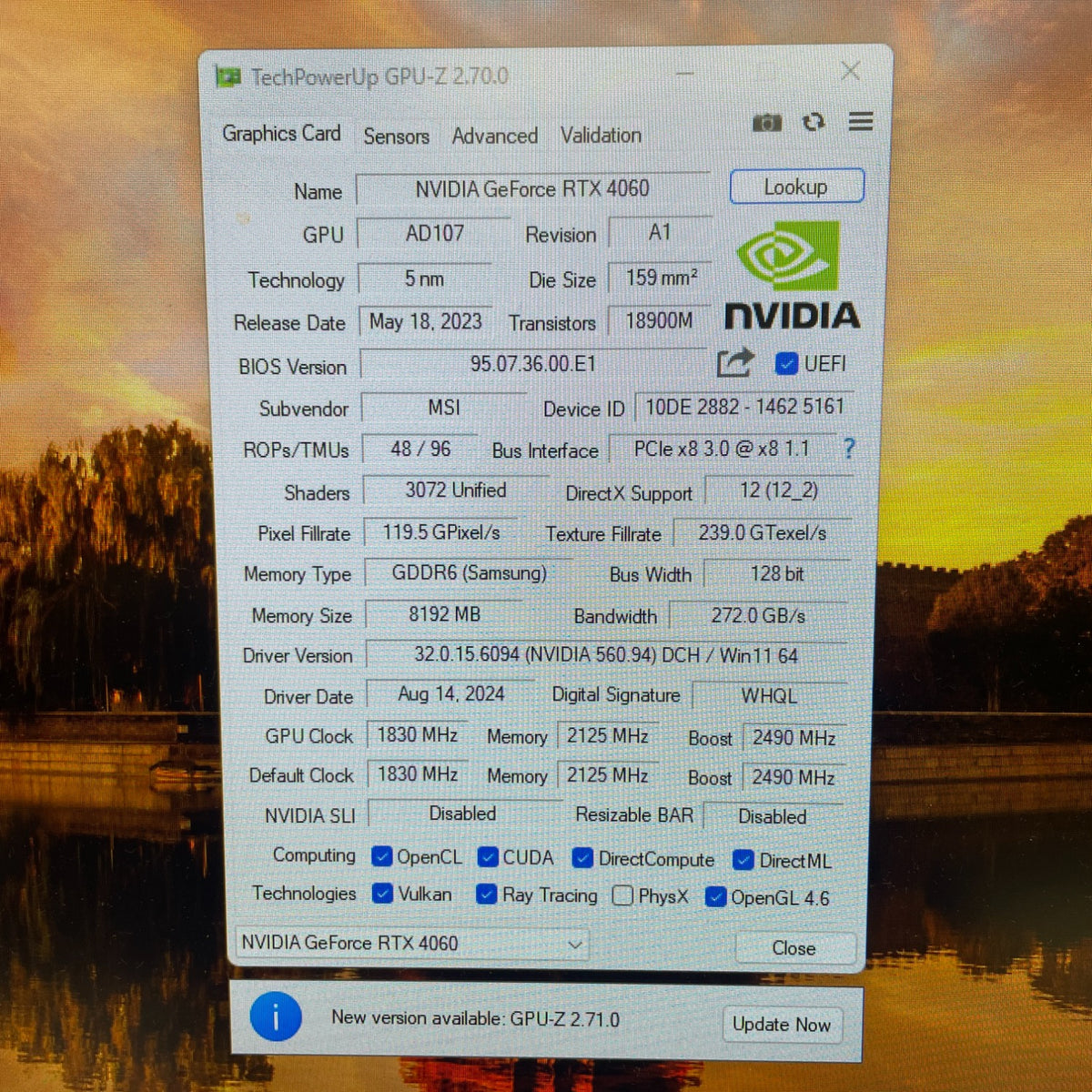Toggle the DirectCompute checkbox
This screenshot has height=1092, width=1092.
click(582, 858)
